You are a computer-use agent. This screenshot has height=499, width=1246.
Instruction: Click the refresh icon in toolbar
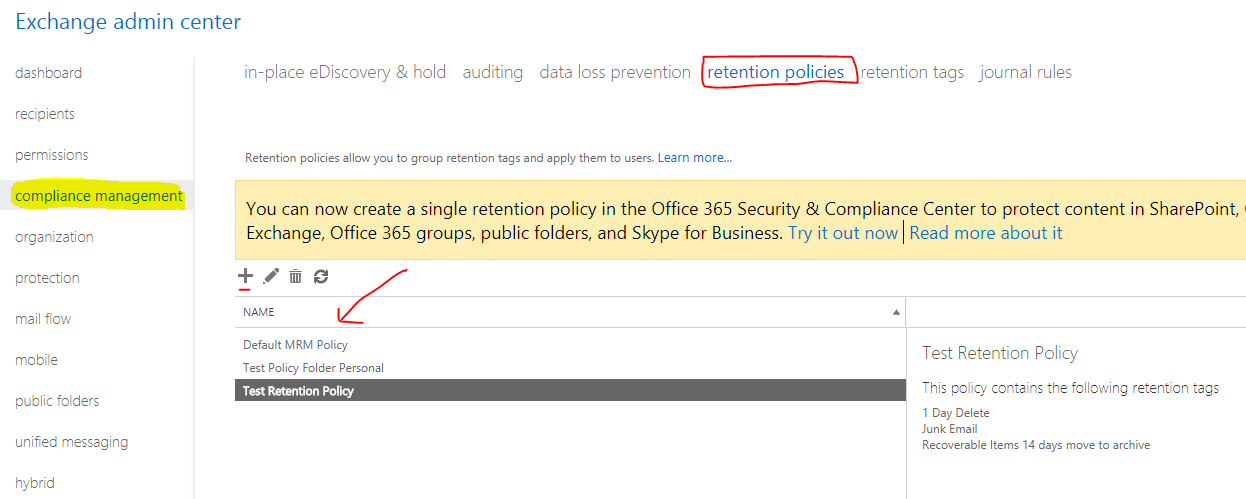(x=321, y=276)
